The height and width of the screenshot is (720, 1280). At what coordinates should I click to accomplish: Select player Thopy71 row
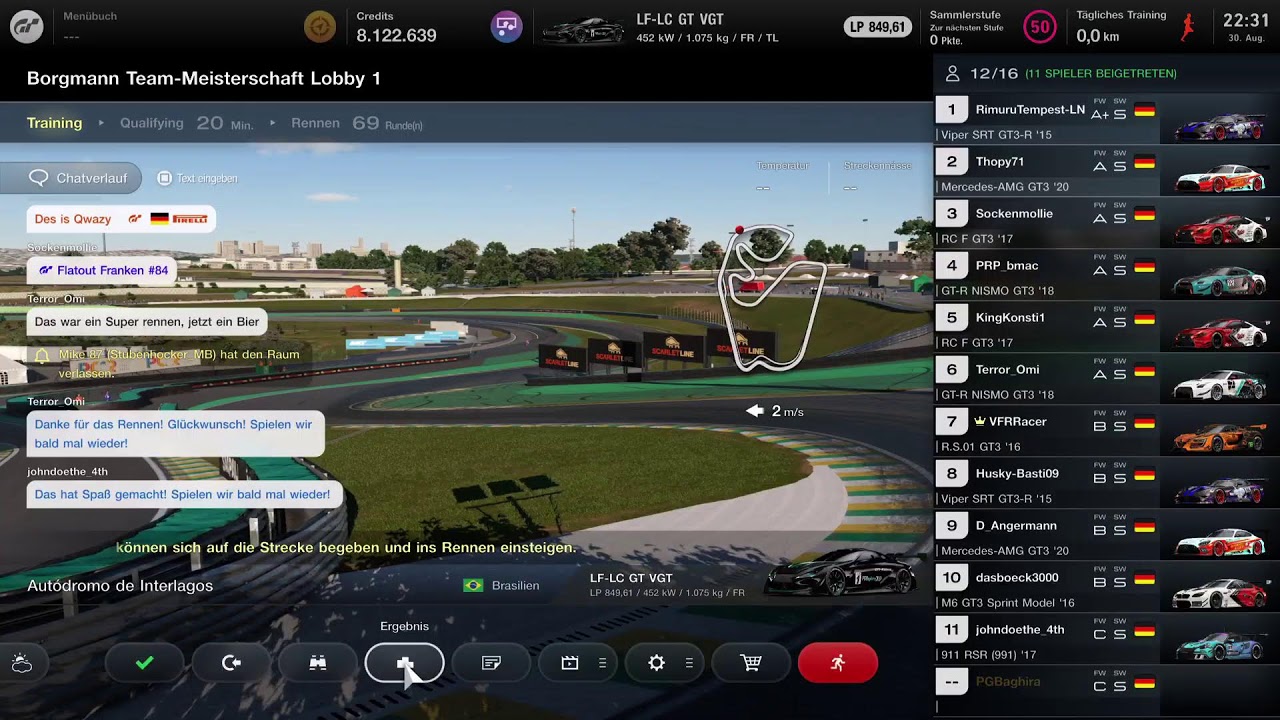[x=1107, y=171]
